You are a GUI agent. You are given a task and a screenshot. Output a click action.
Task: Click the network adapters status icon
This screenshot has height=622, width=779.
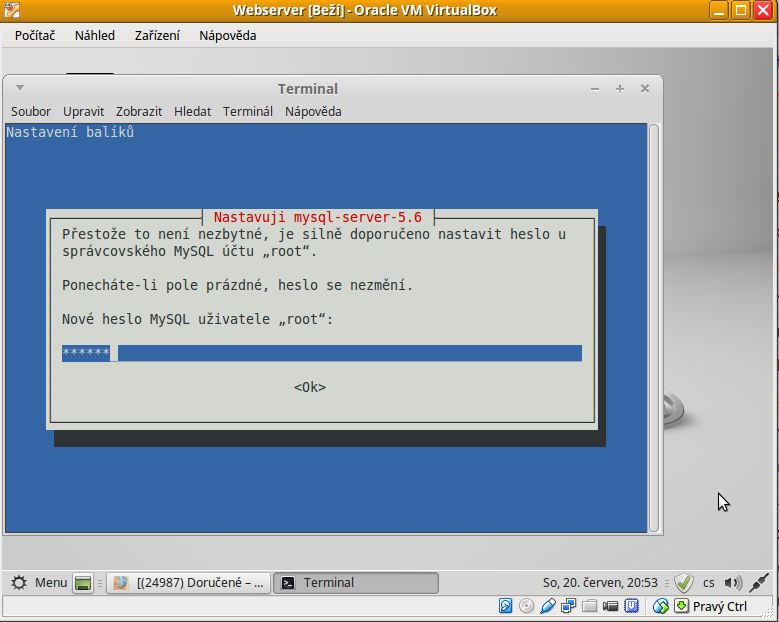tap(568, 606)
